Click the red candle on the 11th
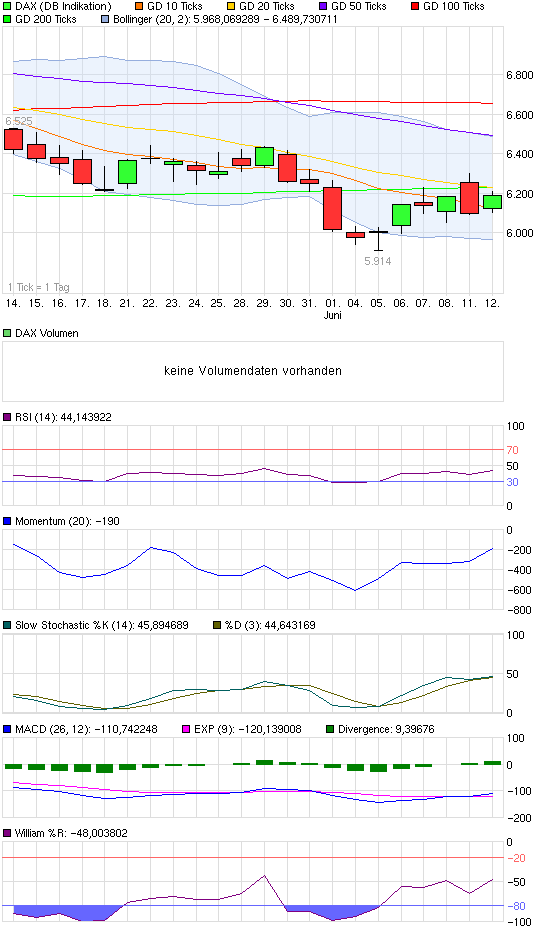This screenshot has height=930, width=545. click(x=469, y=198)
